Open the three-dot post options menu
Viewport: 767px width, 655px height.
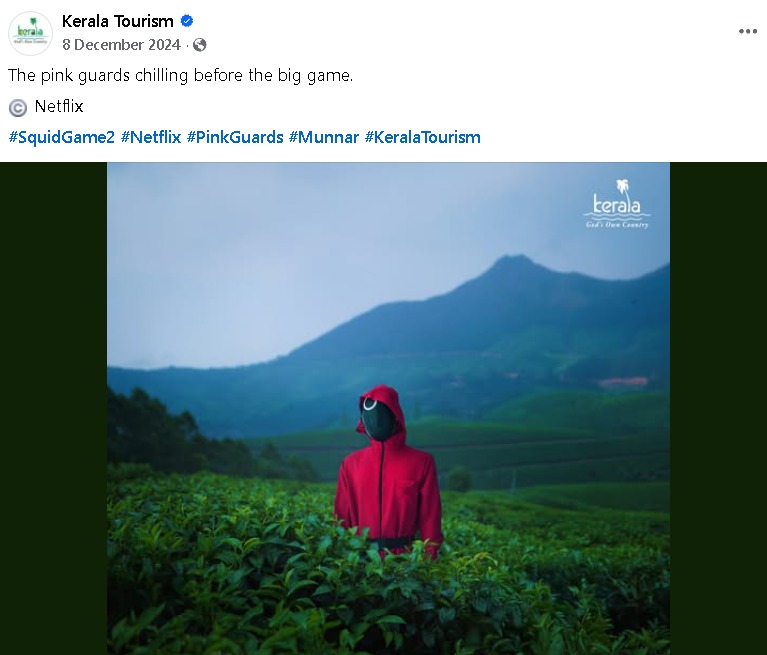pos(747,31)
